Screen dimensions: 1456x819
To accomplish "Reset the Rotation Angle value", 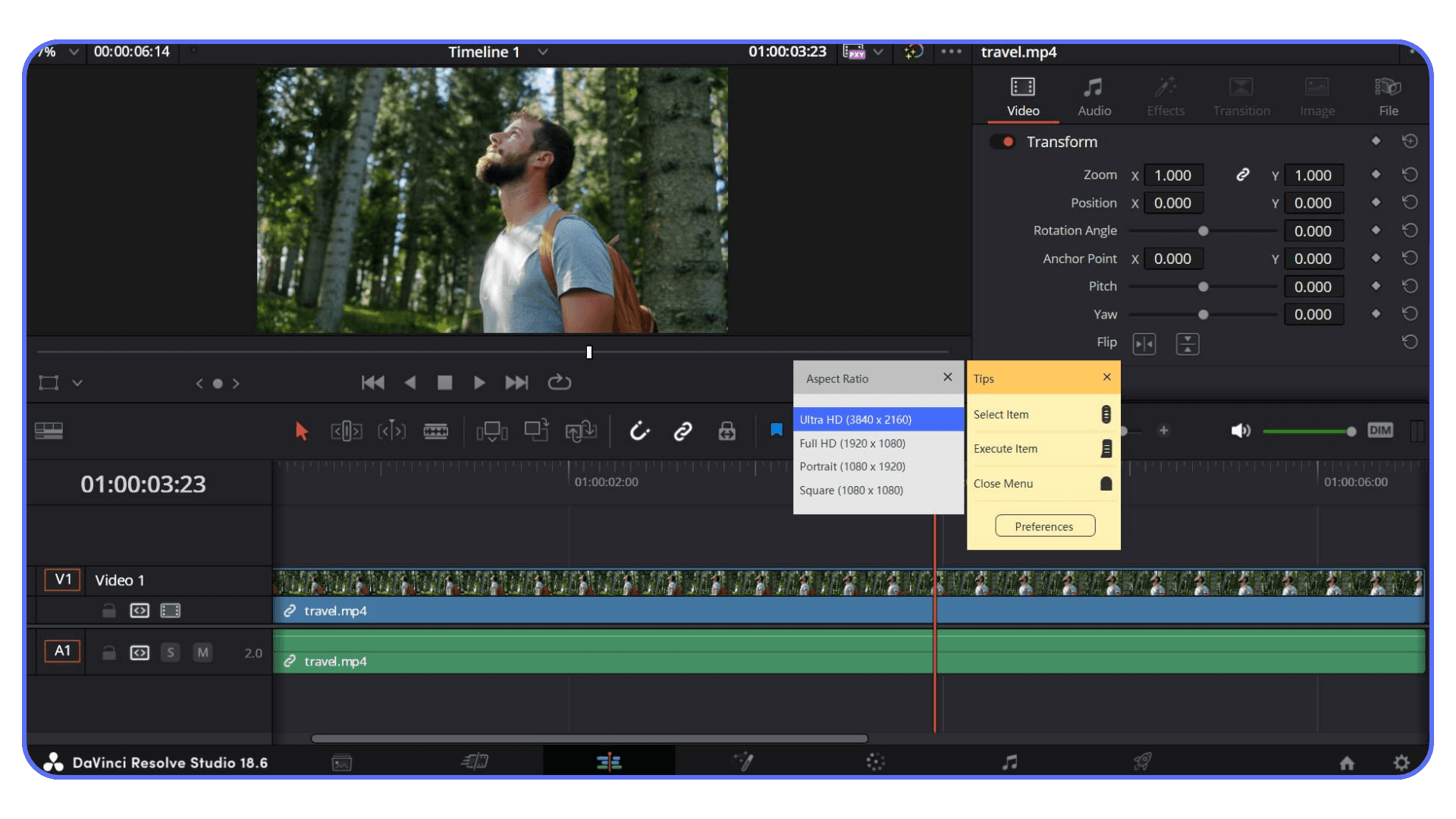I will click(1410, 231).
